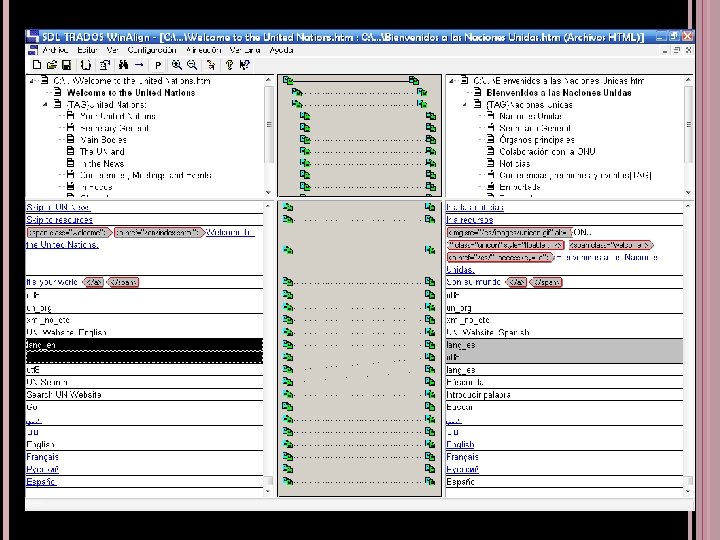Zoom in with the magnifier plus icon
This screenshot has height=540, width=720.
(x=177, y=65)
